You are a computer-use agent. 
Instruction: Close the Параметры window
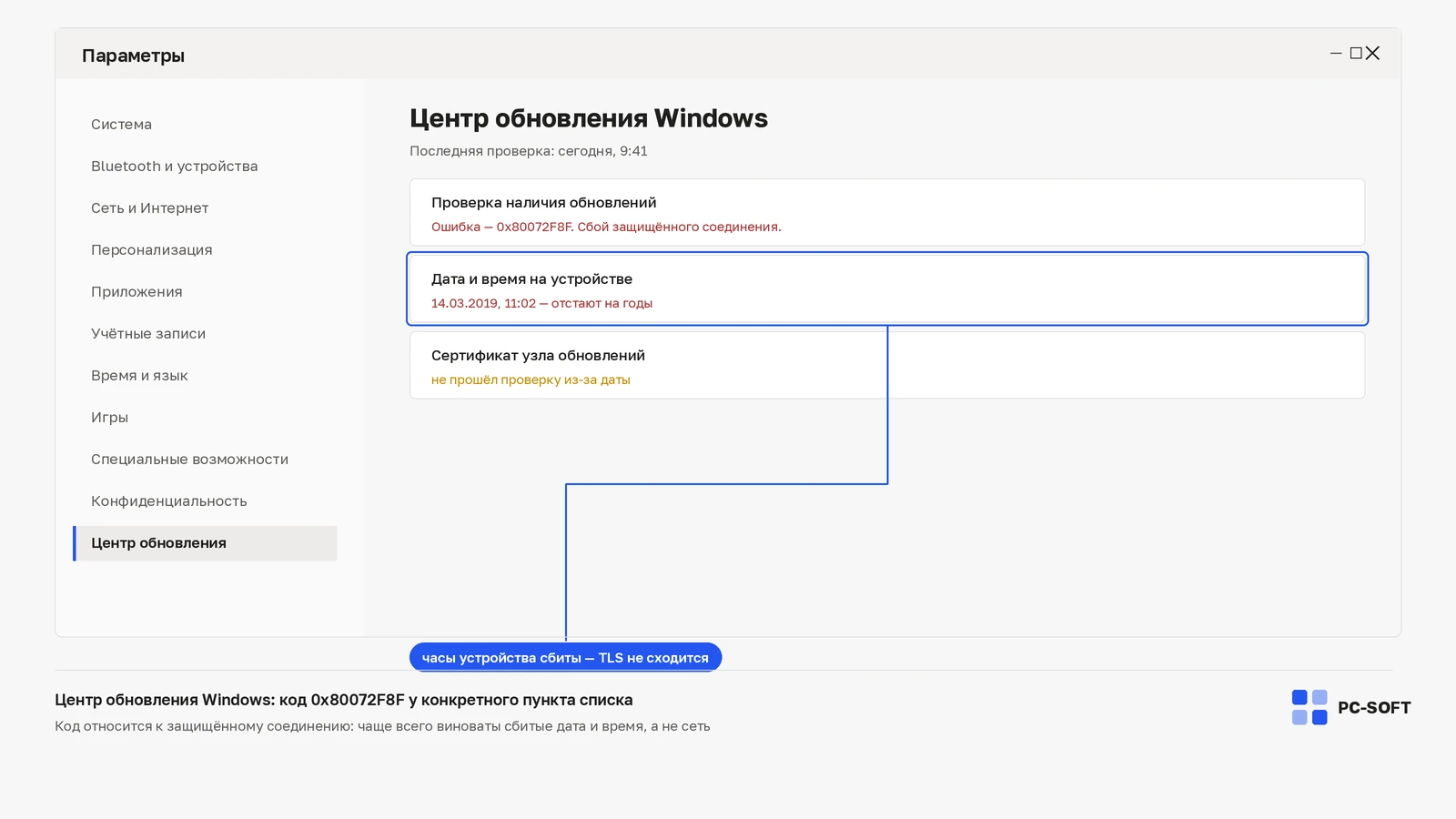(x=1372, y=54)
